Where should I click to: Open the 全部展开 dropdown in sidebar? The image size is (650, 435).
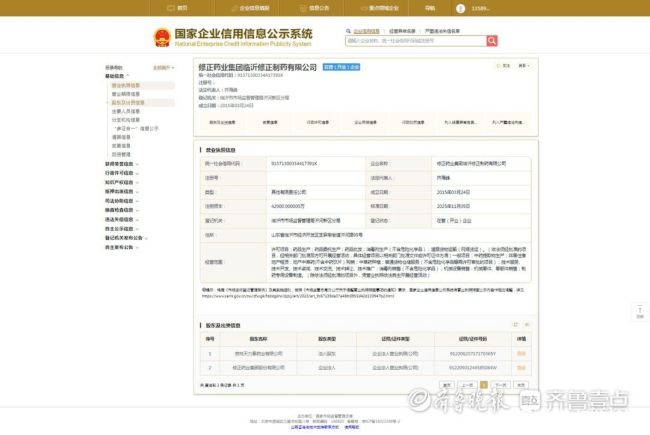pyautogui.click(x=164, y=68)
